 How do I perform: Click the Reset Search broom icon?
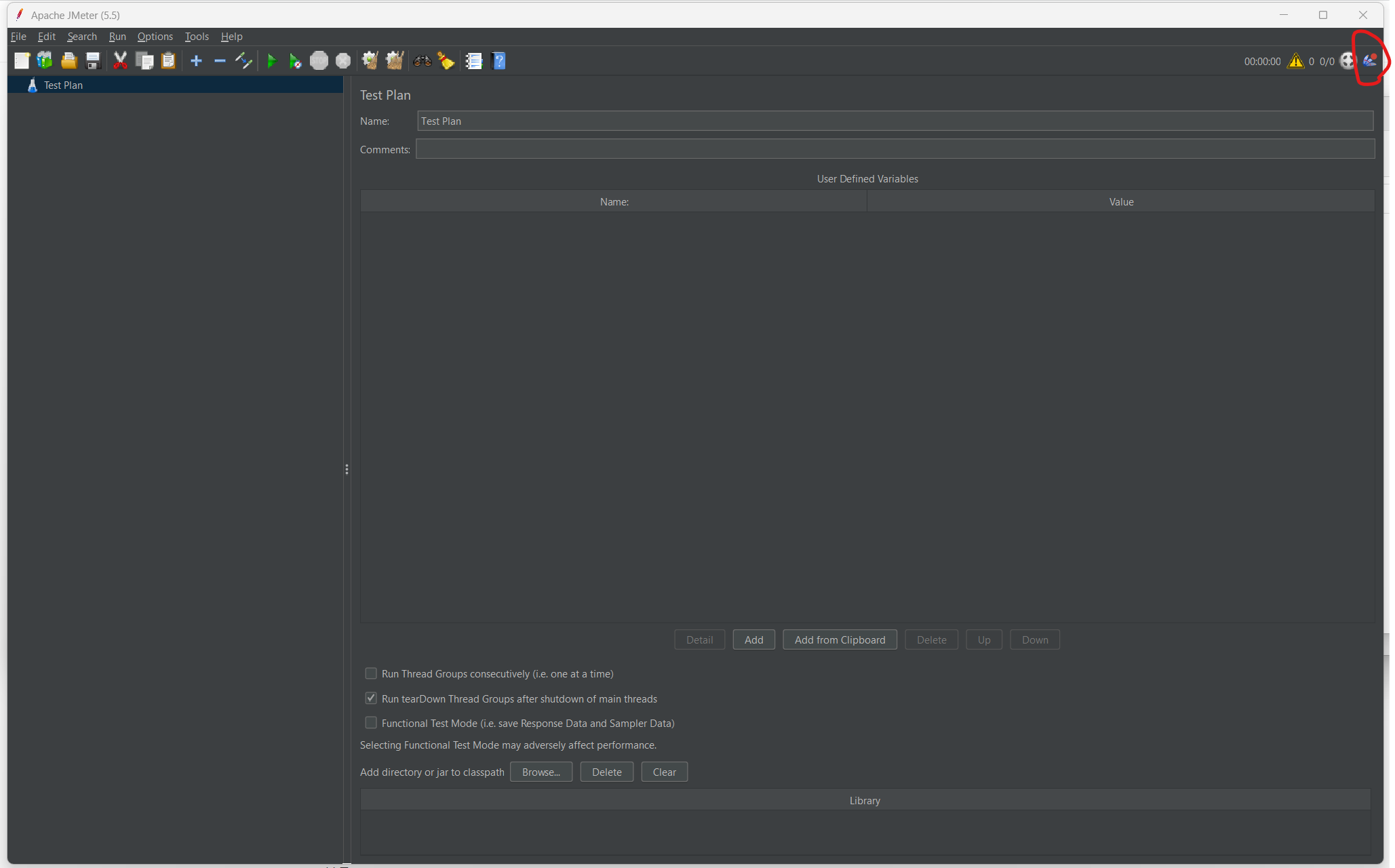coord(446,61)
